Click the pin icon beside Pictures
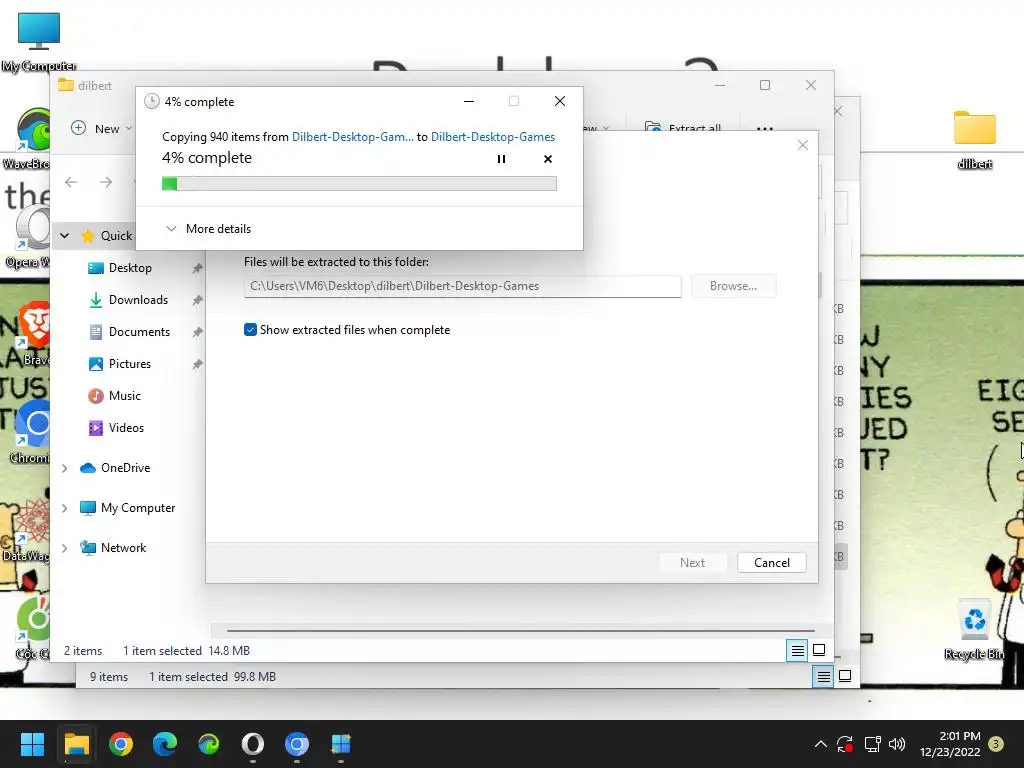The image size is (1024, 768). [x=197, y=364]
